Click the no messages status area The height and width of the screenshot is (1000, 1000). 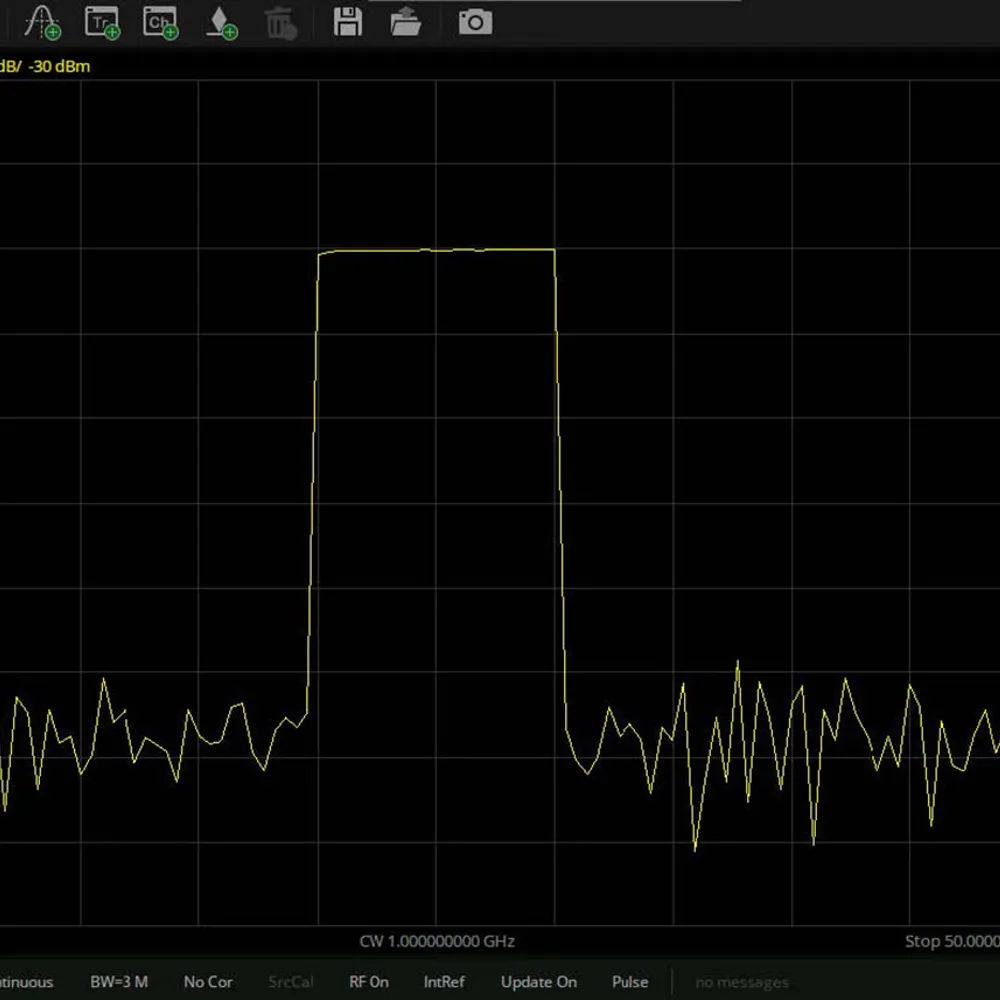(x=741, y=982)
